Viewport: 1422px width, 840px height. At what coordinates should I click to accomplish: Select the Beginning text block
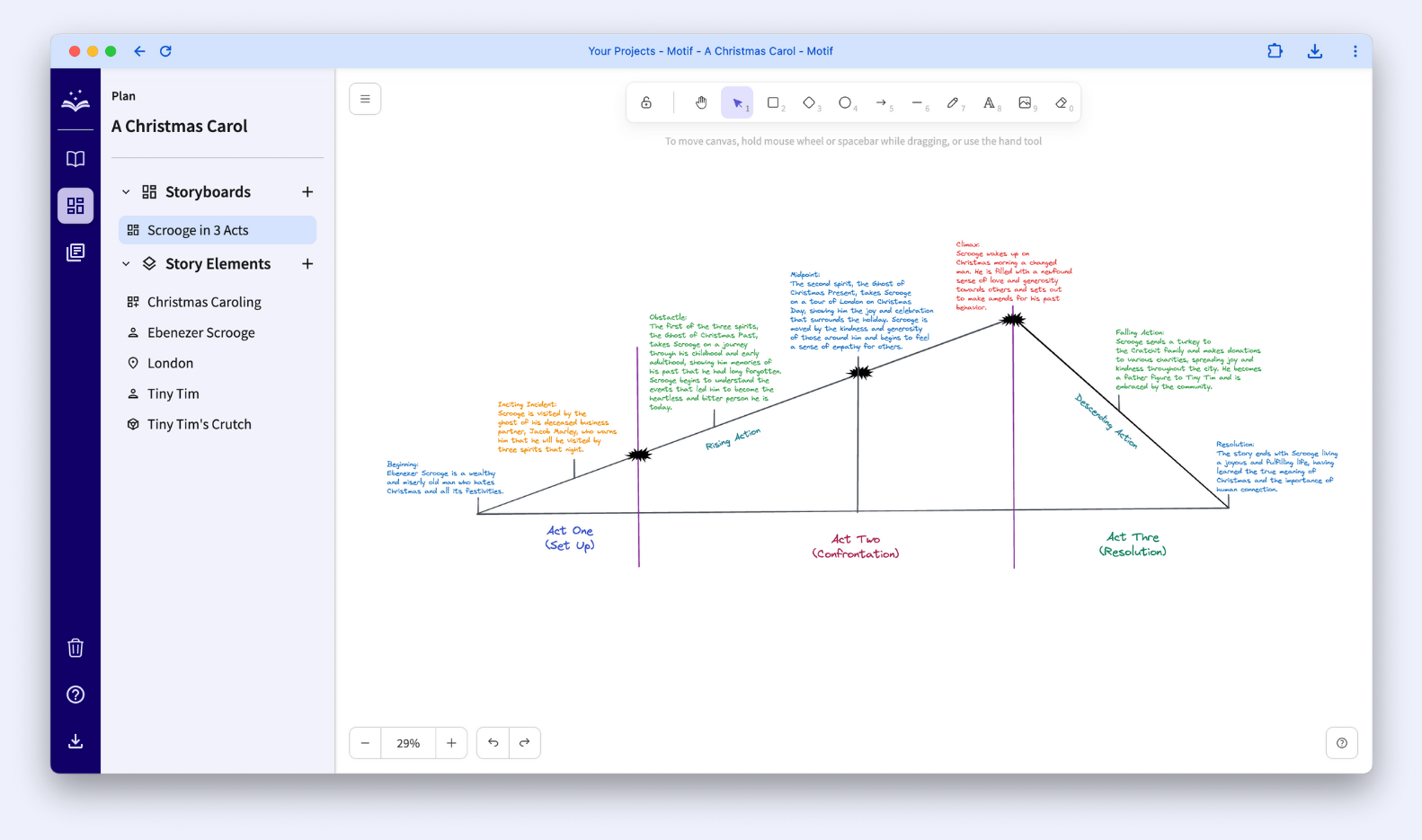[445, 478]
